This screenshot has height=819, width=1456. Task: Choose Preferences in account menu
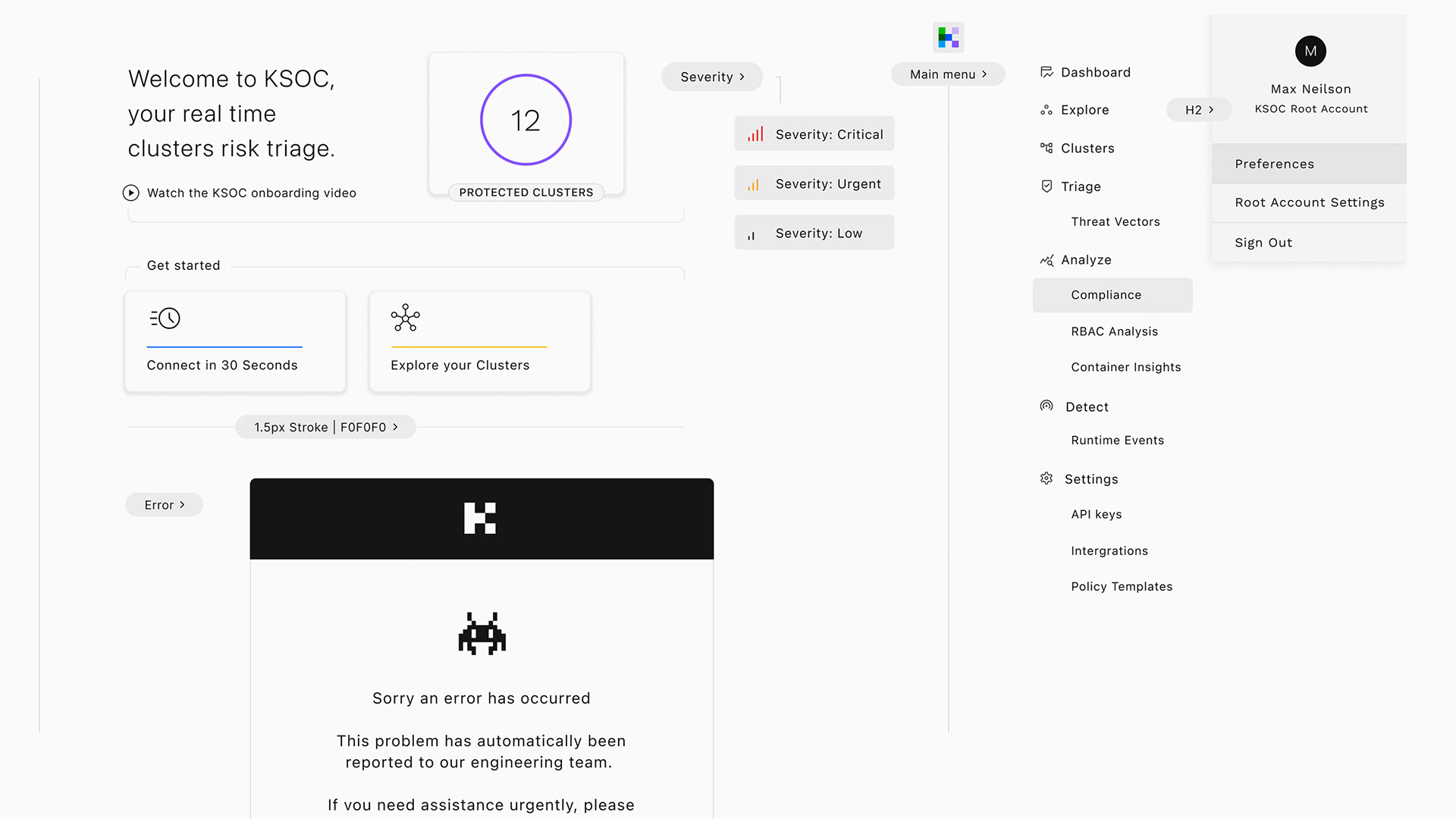point(1309,164)
